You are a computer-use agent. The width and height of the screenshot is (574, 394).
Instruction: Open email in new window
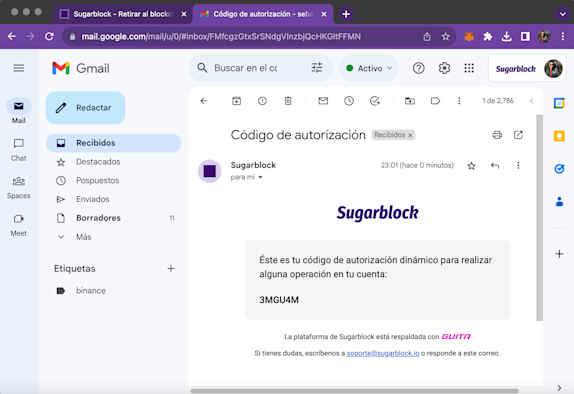coord(518,135)
